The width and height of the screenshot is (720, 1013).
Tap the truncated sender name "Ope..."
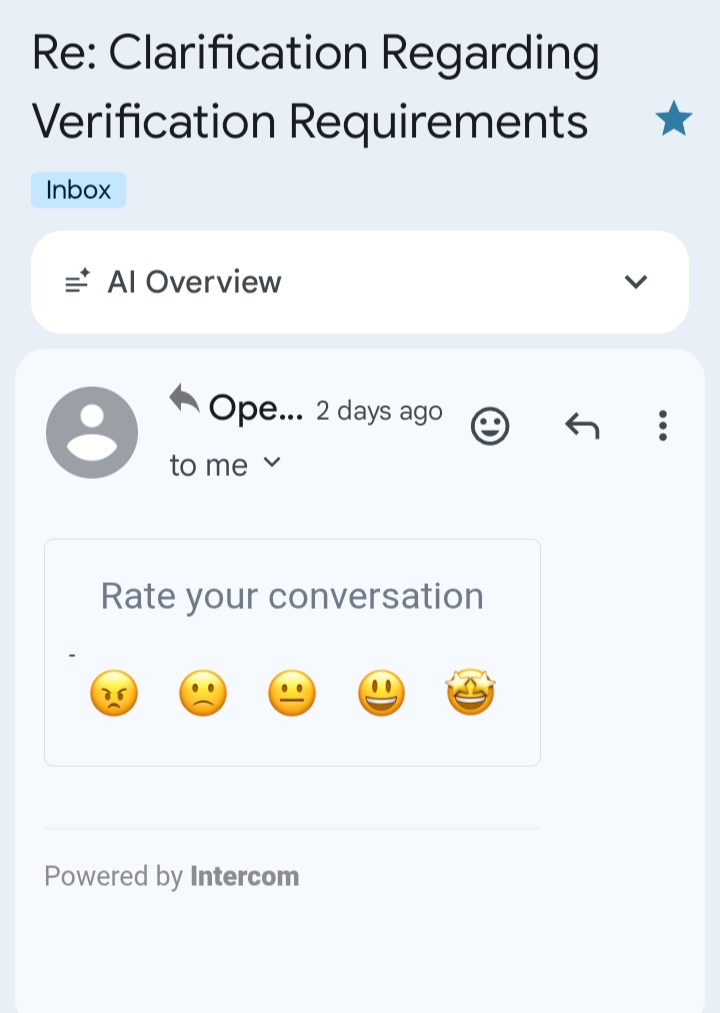click(255, 409)
